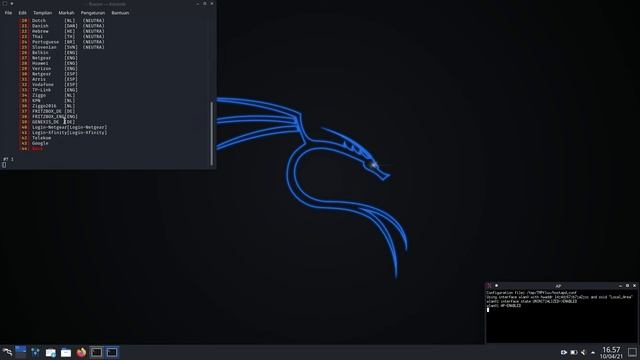Click the 'Danish' row in the list
This screenshot has height=360, width=640.
click(x=62, y=26)
